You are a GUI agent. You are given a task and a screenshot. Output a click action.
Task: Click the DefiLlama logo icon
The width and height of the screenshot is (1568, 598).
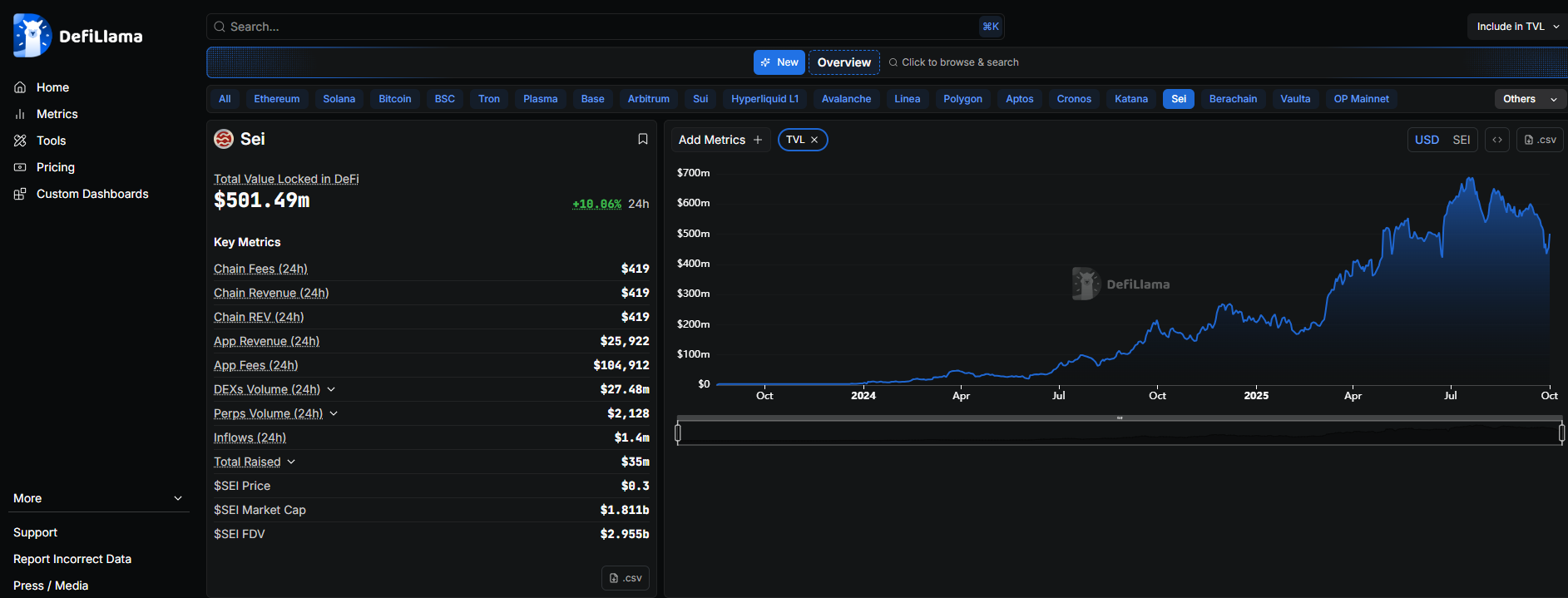32,36
